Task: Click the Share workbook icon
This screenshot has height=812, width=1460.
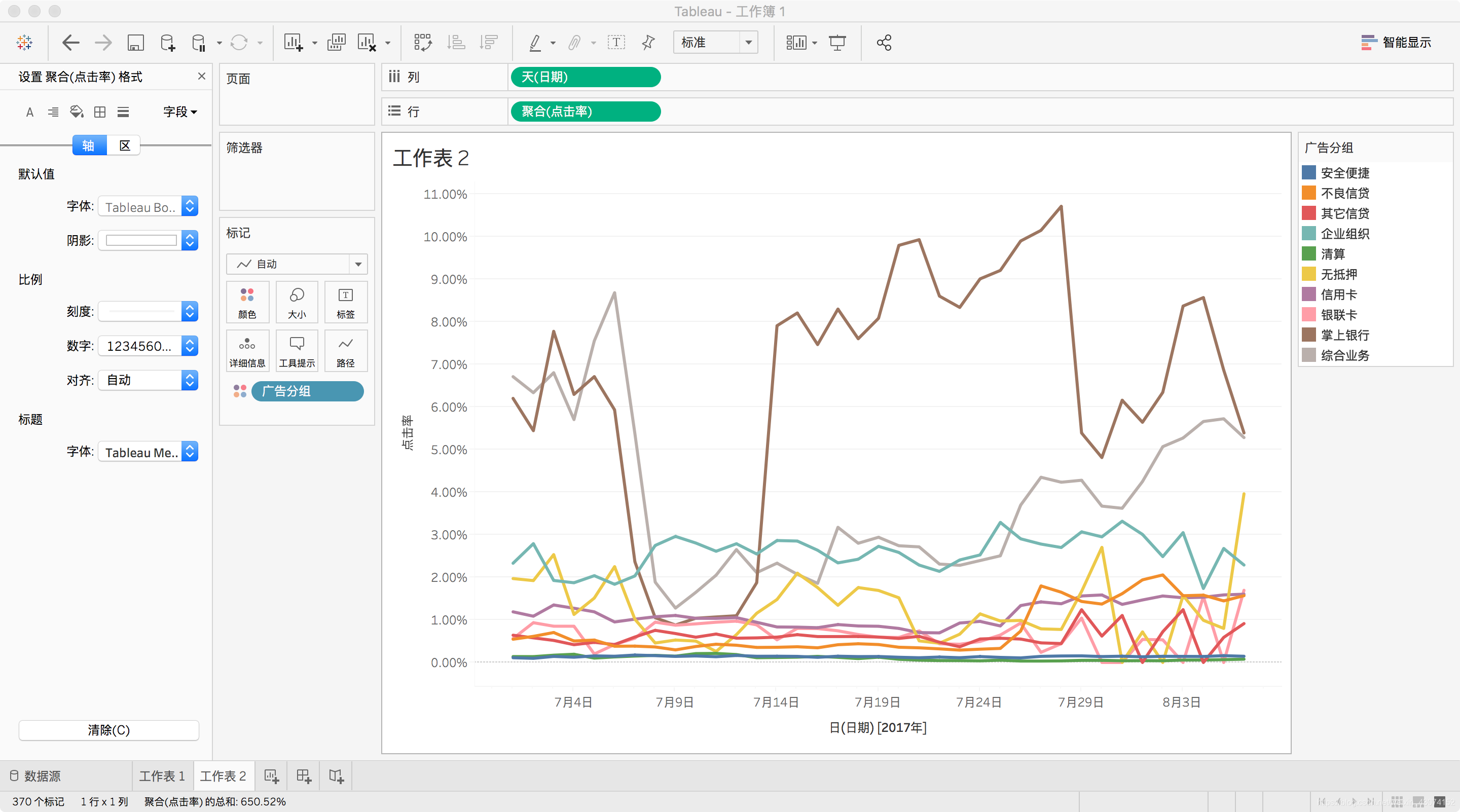Action: (884, 43)
